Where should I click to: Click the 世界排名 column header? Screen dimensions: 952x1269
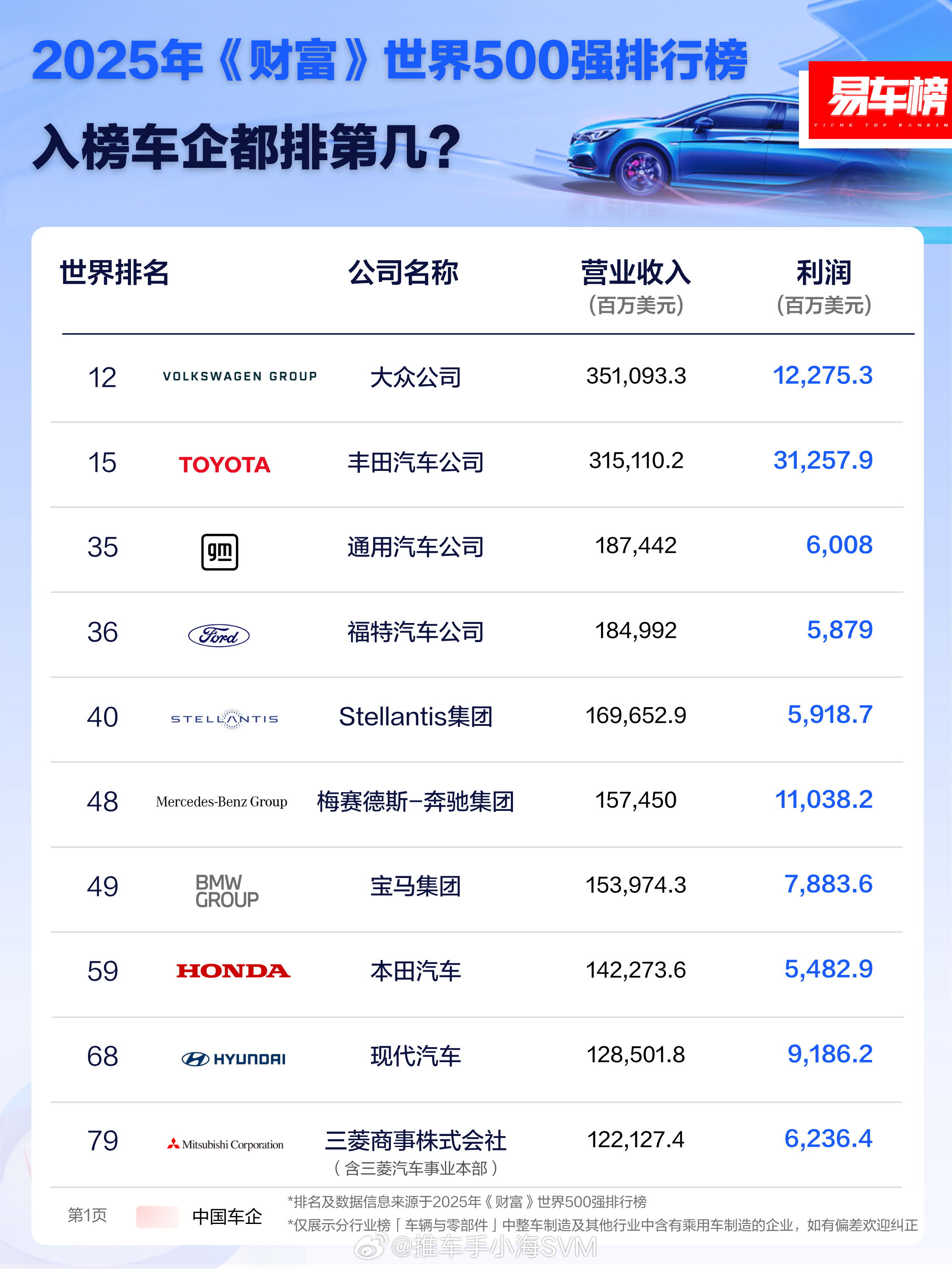click(x=114, y=272)
